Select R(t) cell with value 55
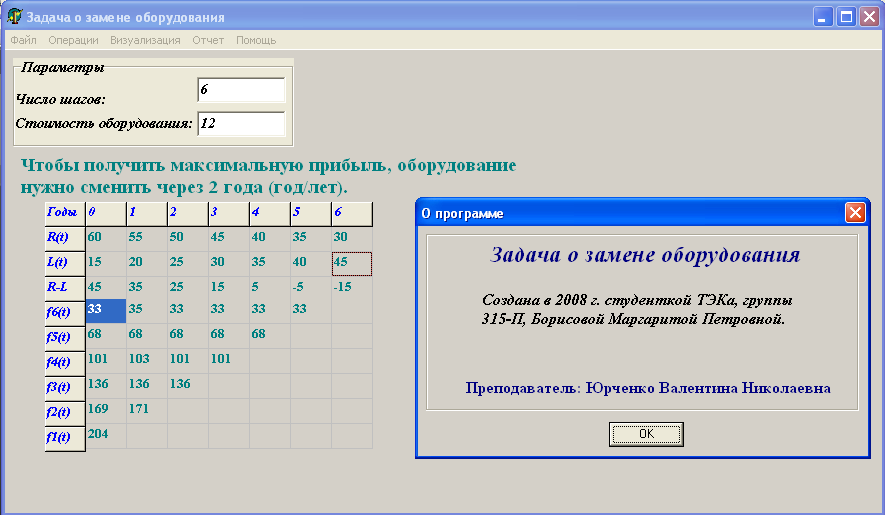The width and height of the screenshot is (885, 515). pyautogui.click(x=147, y=239)
